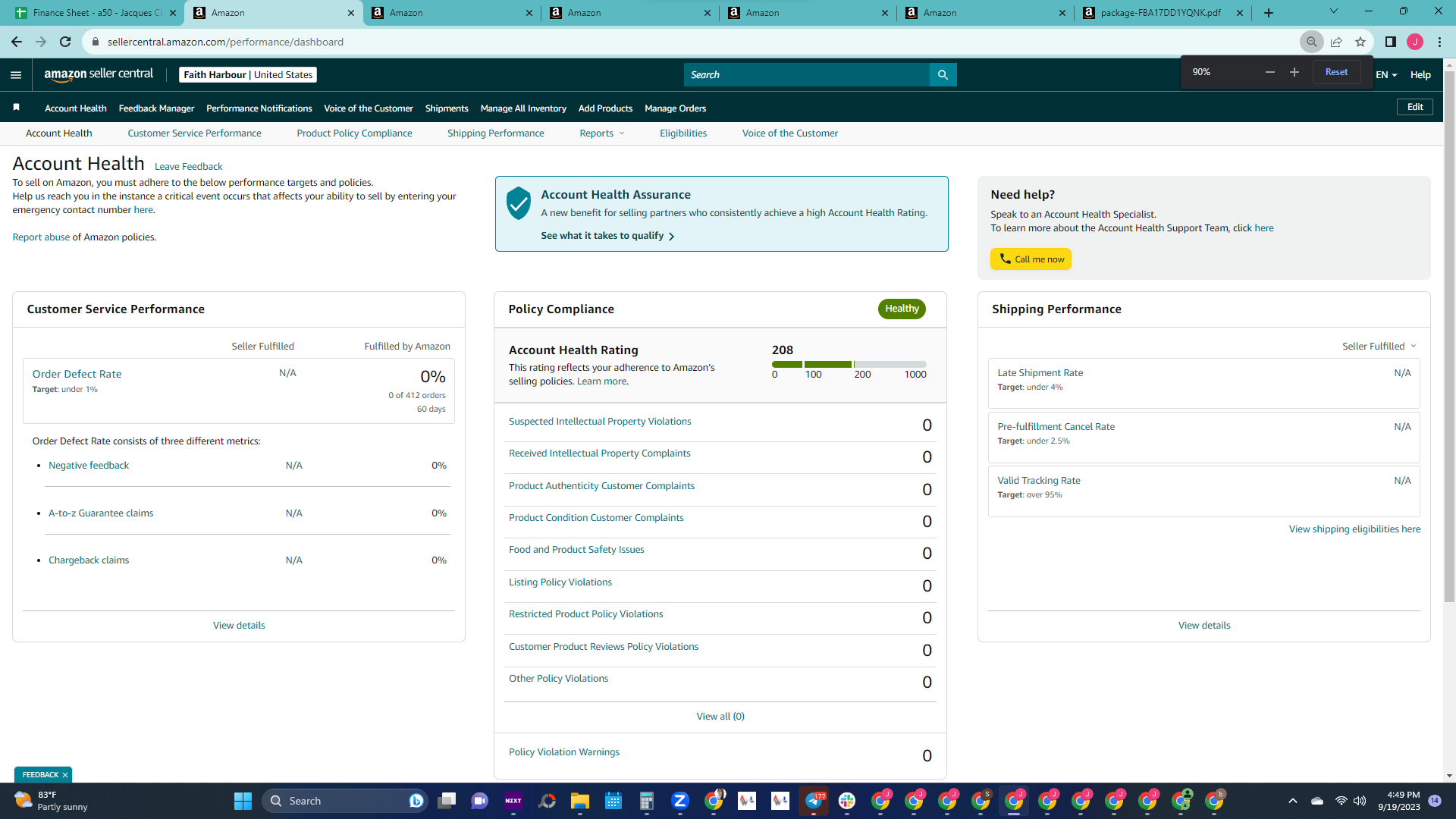The image size is (1456, 819).
Task: Open Order Defect Rate metric
Action: (x=77, y=375)
